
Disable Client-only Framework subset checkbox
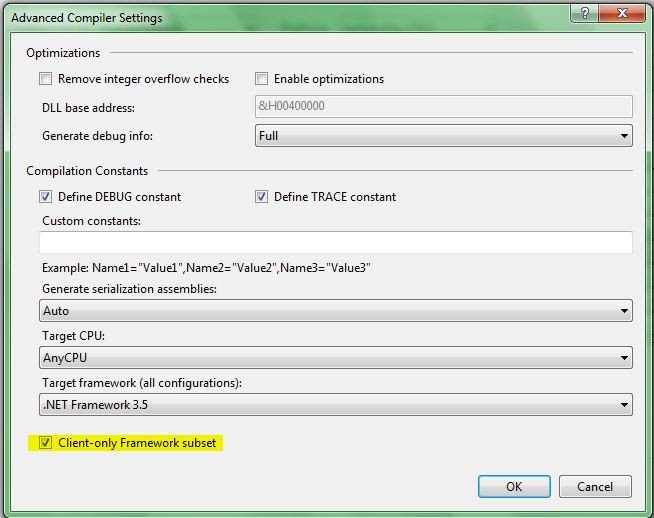coord(45,443)
